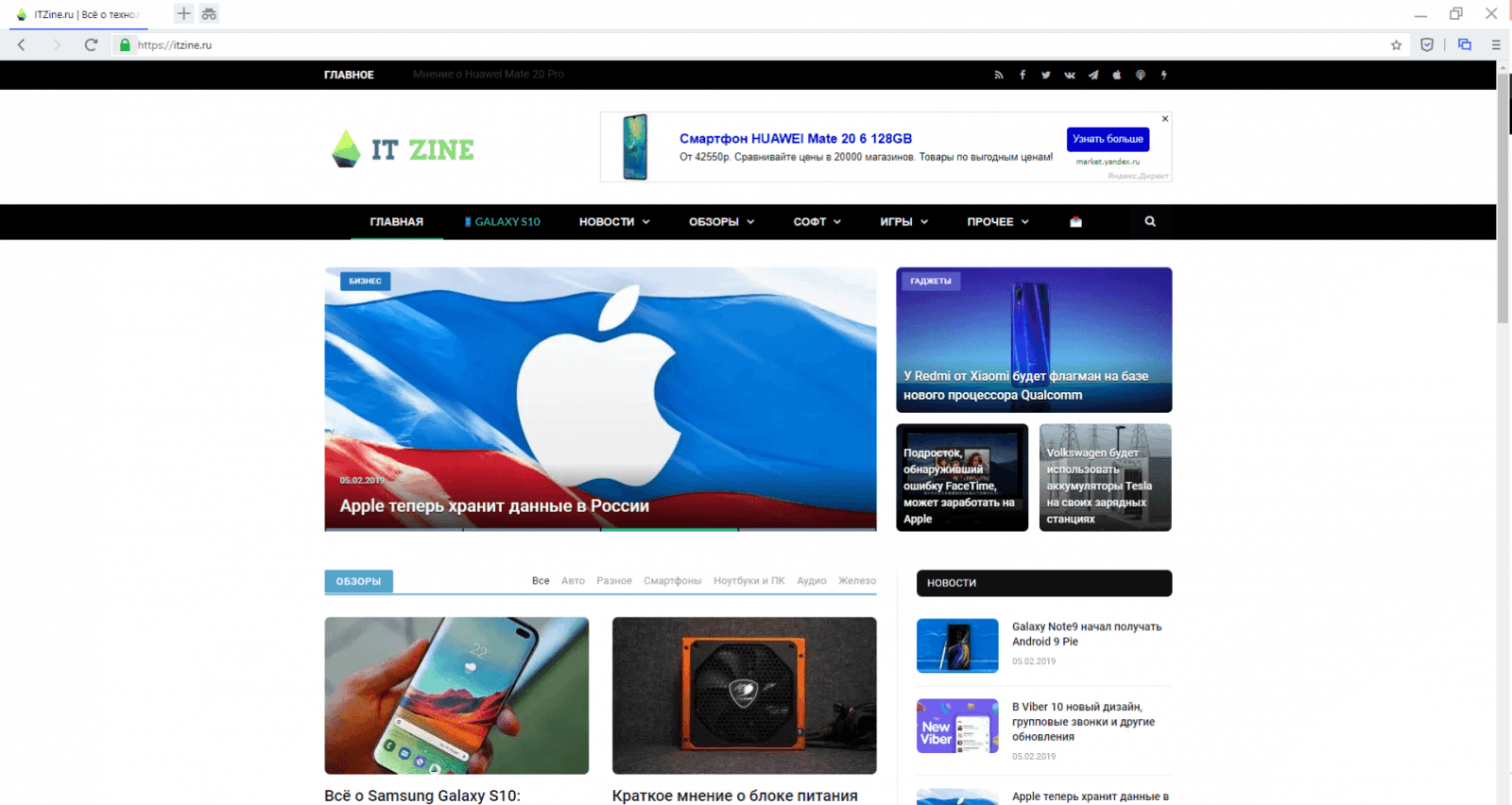This screenshot has width=1512, height=805.
Task: Click the green padlock security icon
Action: point(125,44)
